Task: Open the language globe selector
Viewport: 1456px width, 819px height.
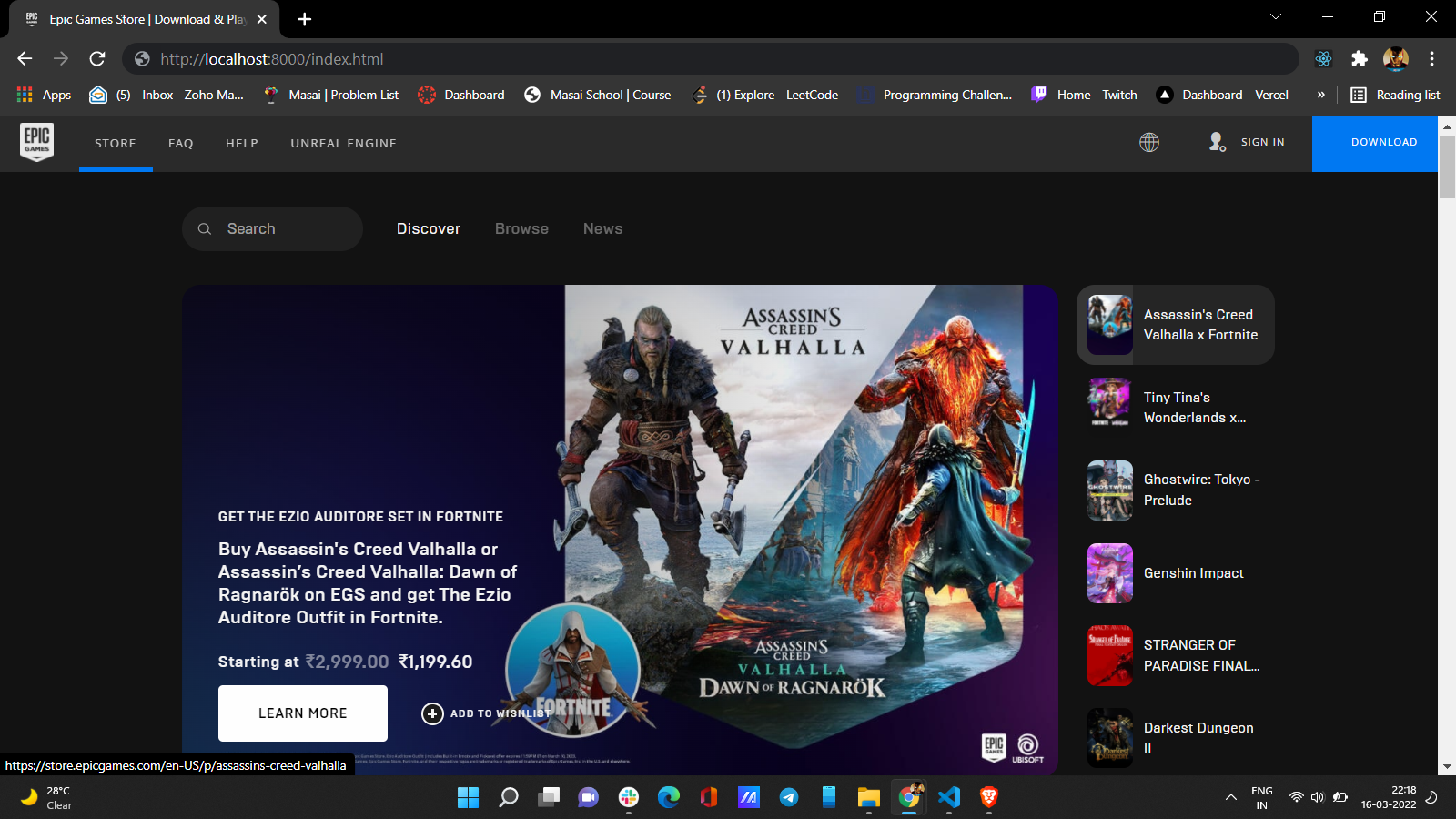Action: (x=1149, y=142)
